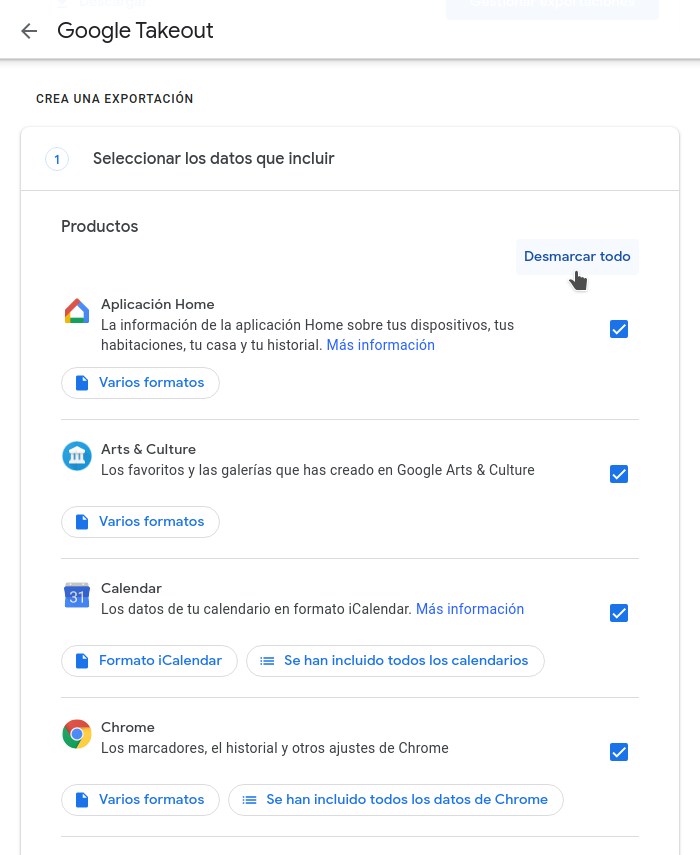The width and height of the screenshot is (700, 855).
Task: Open Más información link for Aplicación Home
Action: [x=380, y=345]
